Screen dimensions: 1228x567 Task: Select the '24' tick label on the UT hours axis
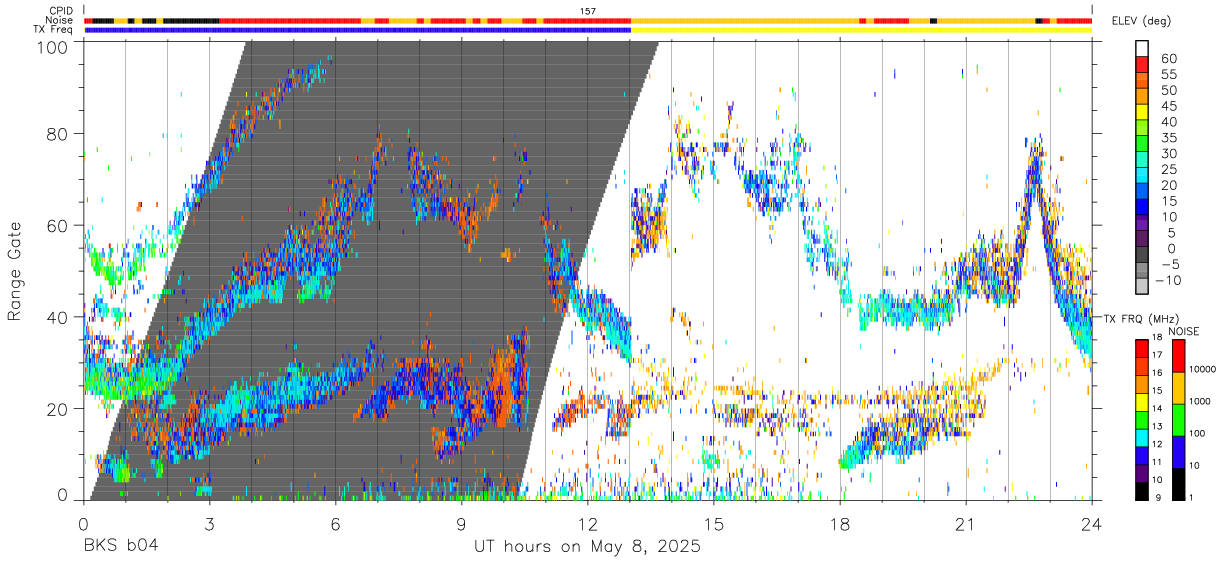tap(1092, 523)
